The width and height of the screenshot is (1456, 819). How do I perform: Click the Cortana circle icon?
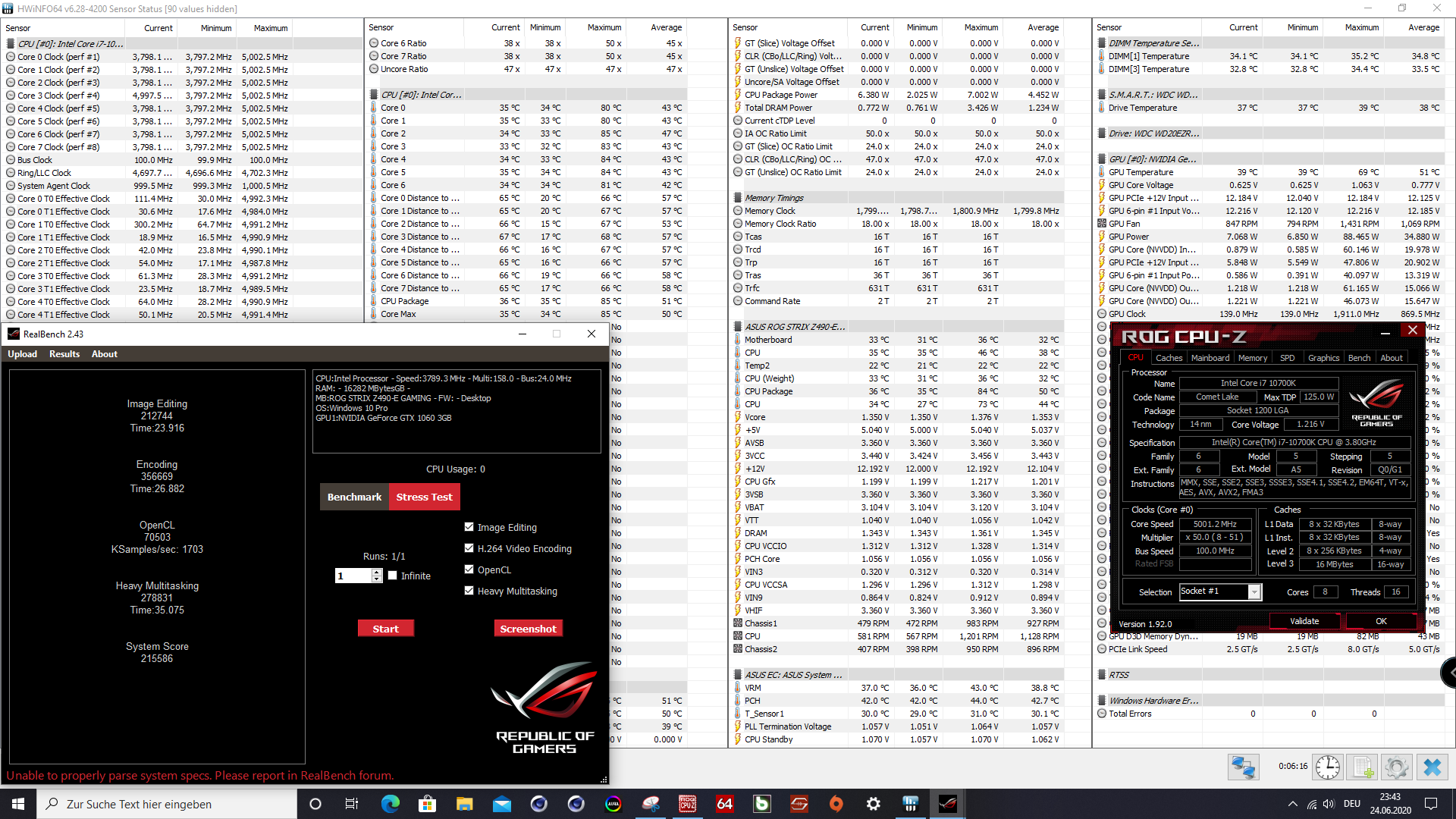(x=315, y=804)
